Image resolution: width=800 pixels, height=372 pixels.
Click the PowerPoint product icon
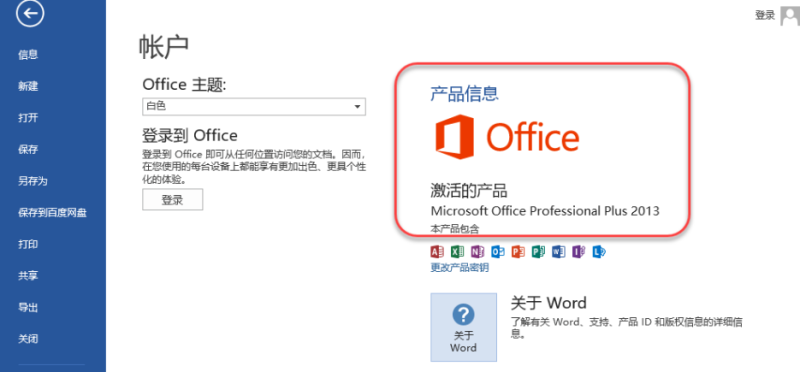coord(518,252)
